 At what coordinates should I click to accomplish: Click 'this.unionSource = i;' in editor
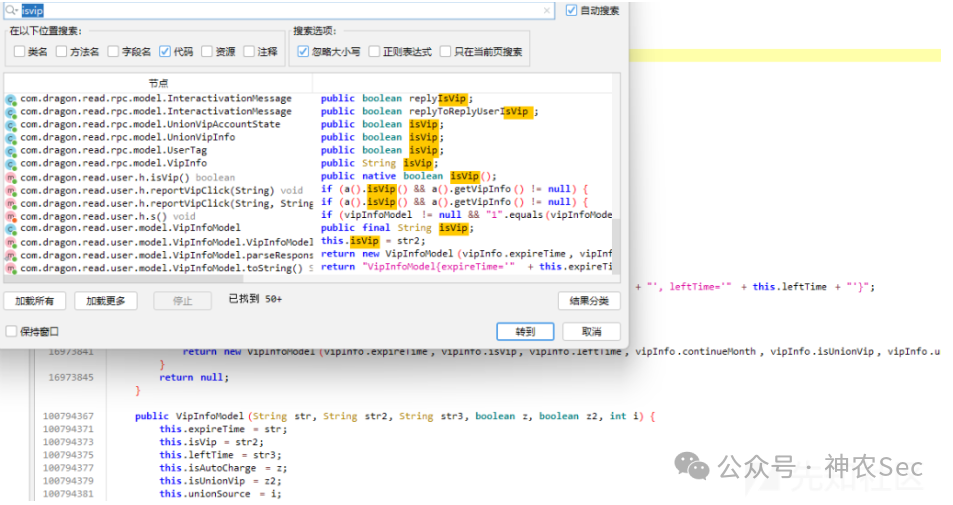tap(220, 494)
